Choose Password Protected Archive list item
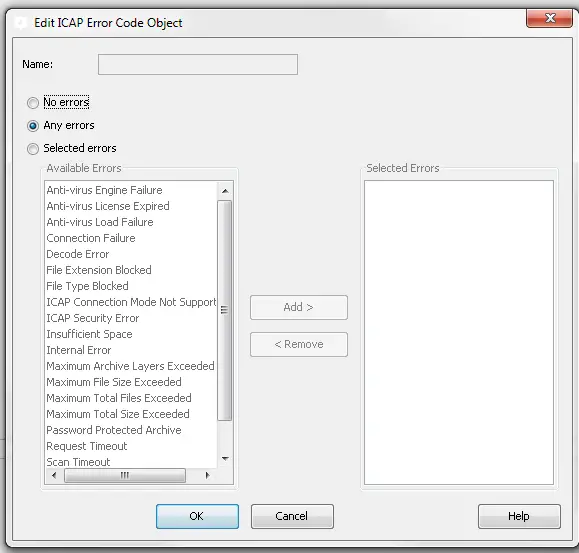This screenshot has width=579, height=553. click(114, 430)
